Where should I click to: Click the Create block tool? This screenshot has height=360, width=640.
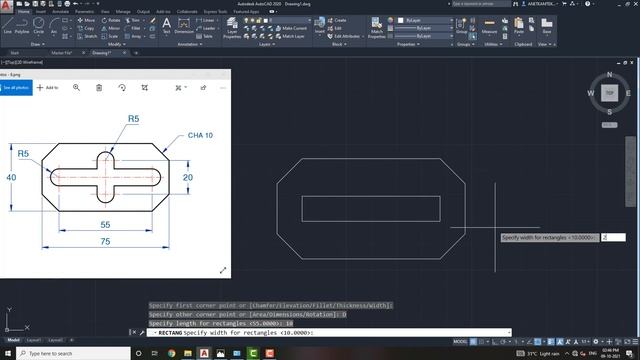click(337, 20)
